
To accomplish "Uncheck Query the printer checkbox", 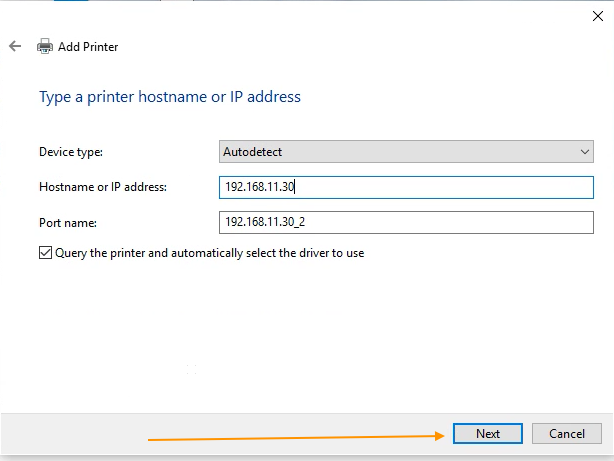I will 45,253.
